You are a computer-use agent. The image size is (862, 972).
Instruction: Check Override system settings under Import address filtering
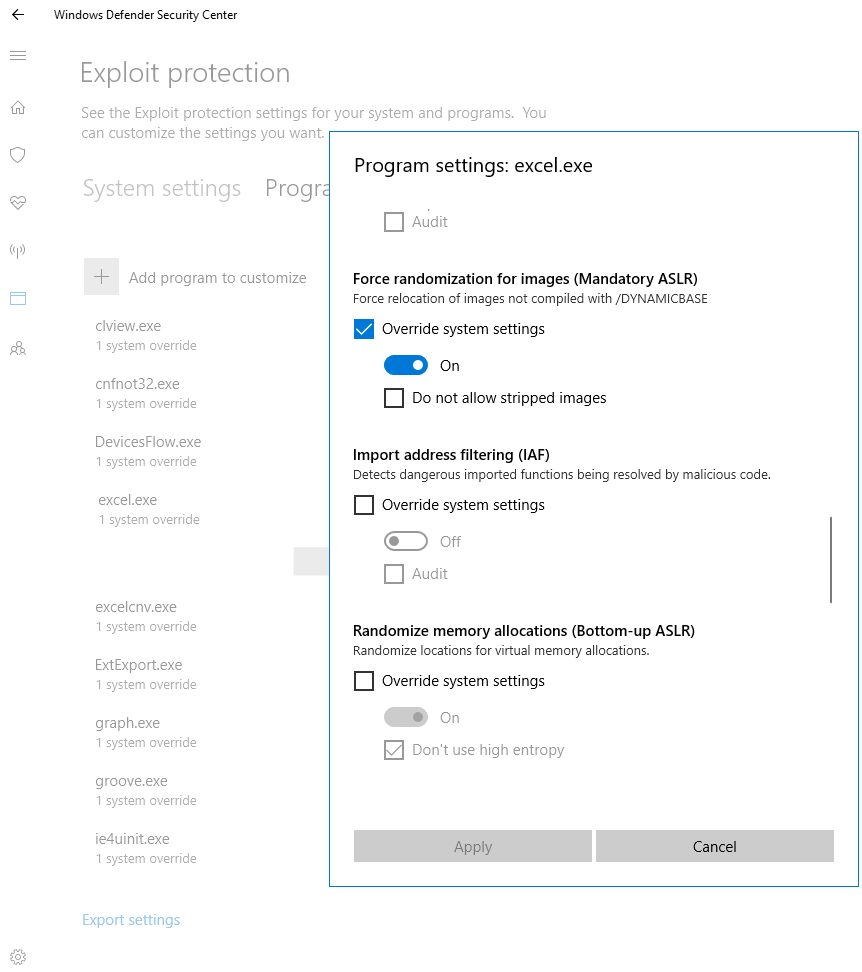click(x=363, y=504)
